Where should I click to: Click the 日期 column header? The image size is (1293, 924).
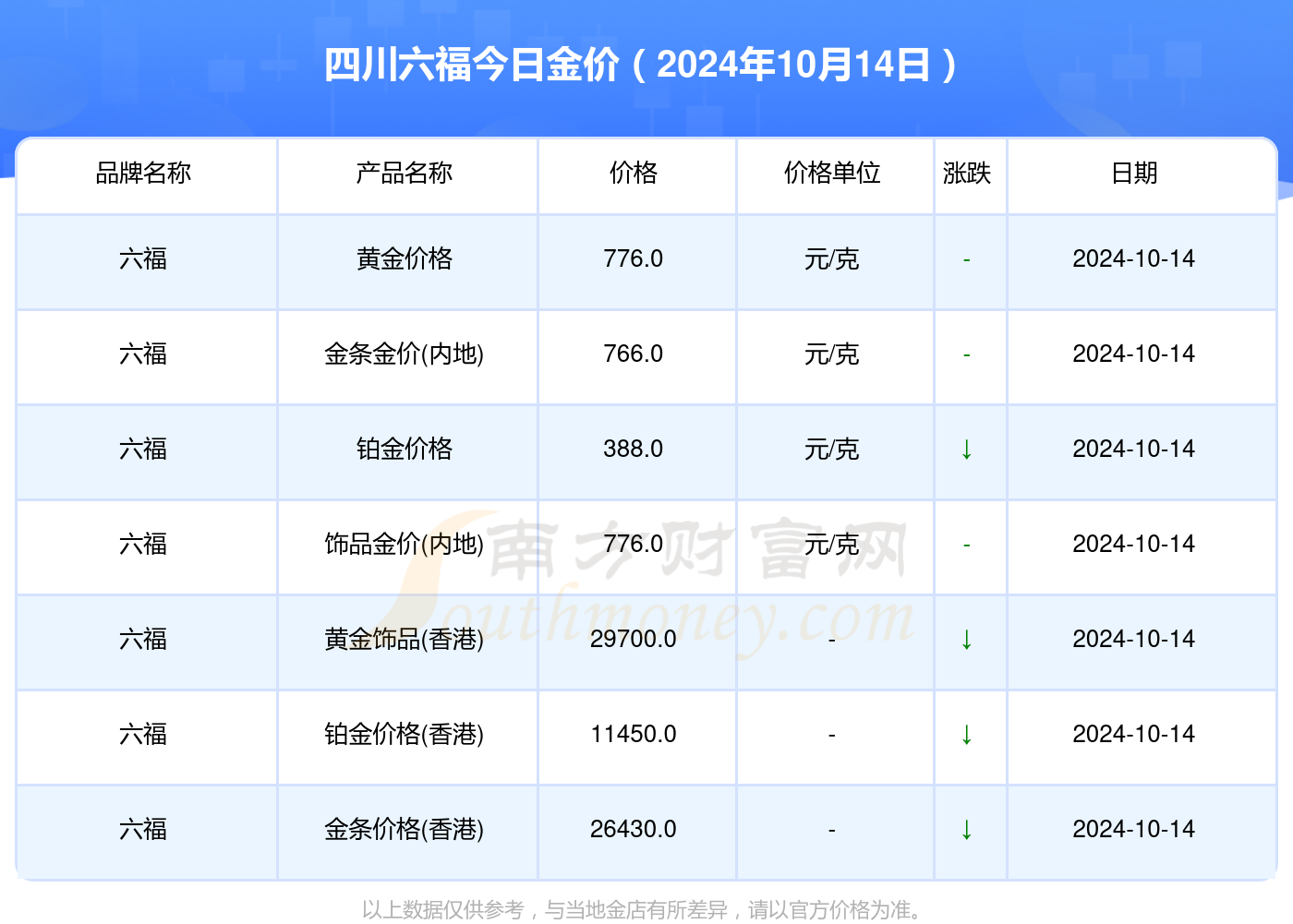1134,173
